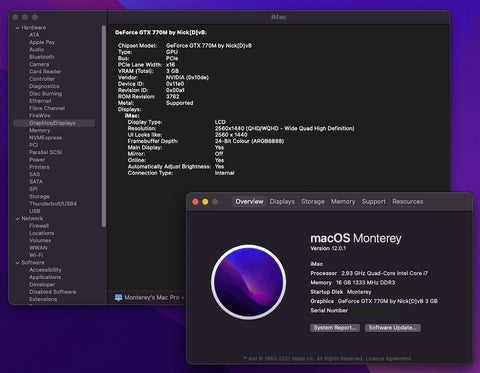Open Applications under Software
The height and width of the screenshot is (373, 480).
[x=45, y=277]
